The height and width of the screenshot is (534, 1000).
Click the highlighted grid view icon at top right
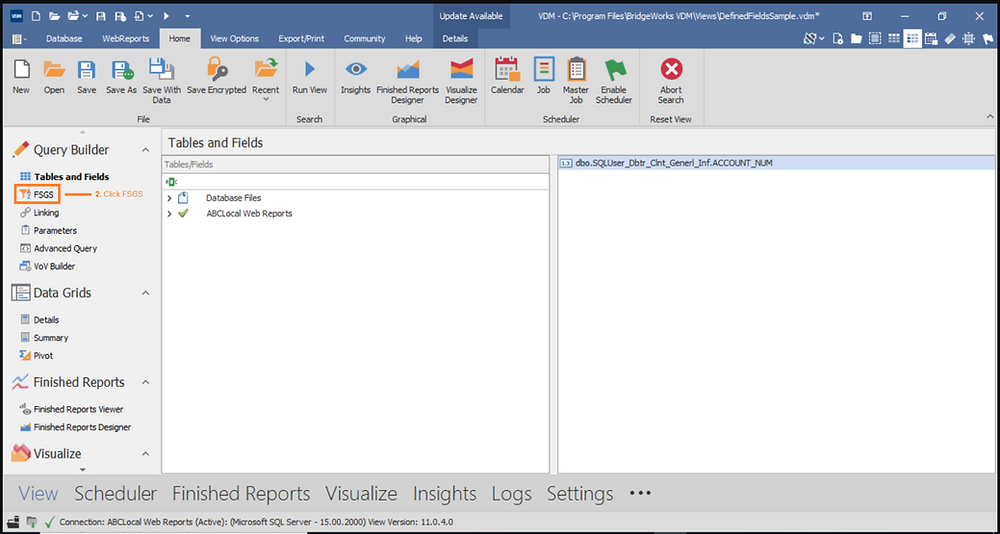(912, 39)
